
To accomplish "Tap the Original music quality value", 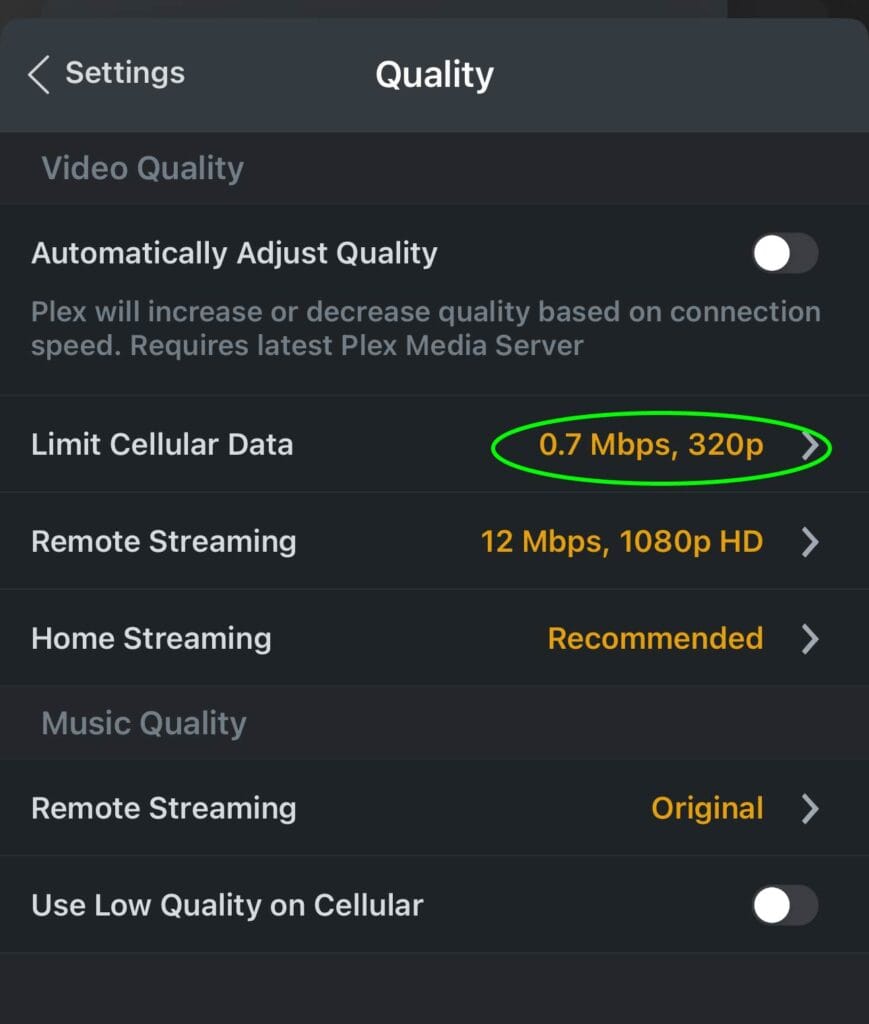I will [x=707, y=808].
